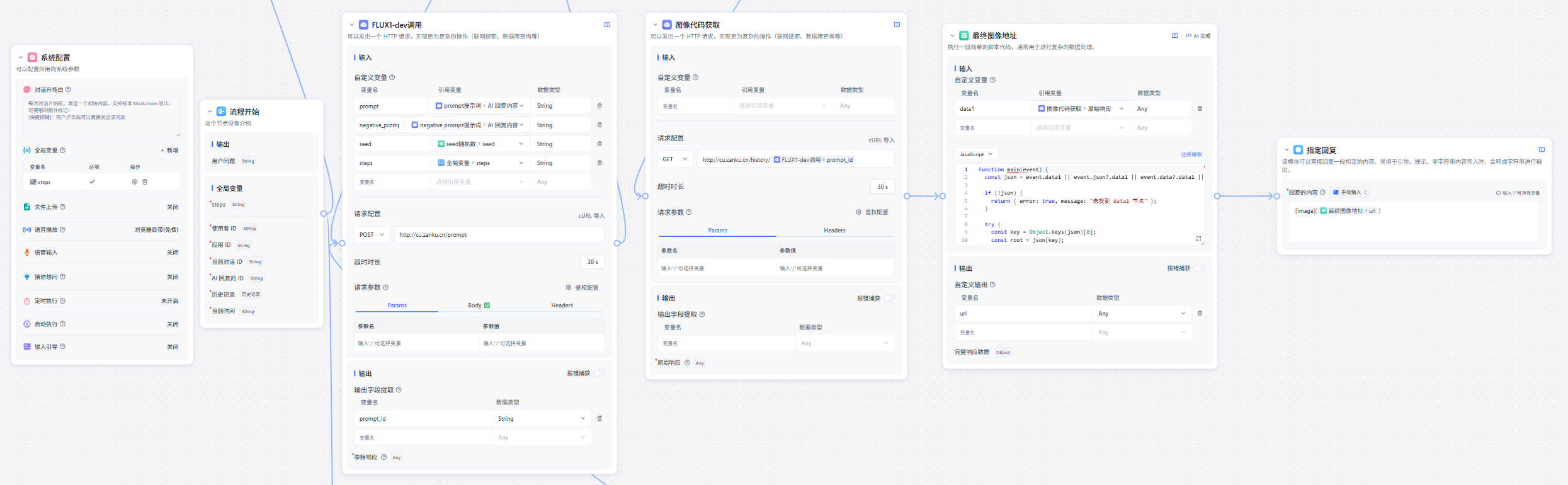Click the 语音输入 microphone icon
Image resolution: width=1568 pixels, height=485 pixels.
[x=27, y=252]
